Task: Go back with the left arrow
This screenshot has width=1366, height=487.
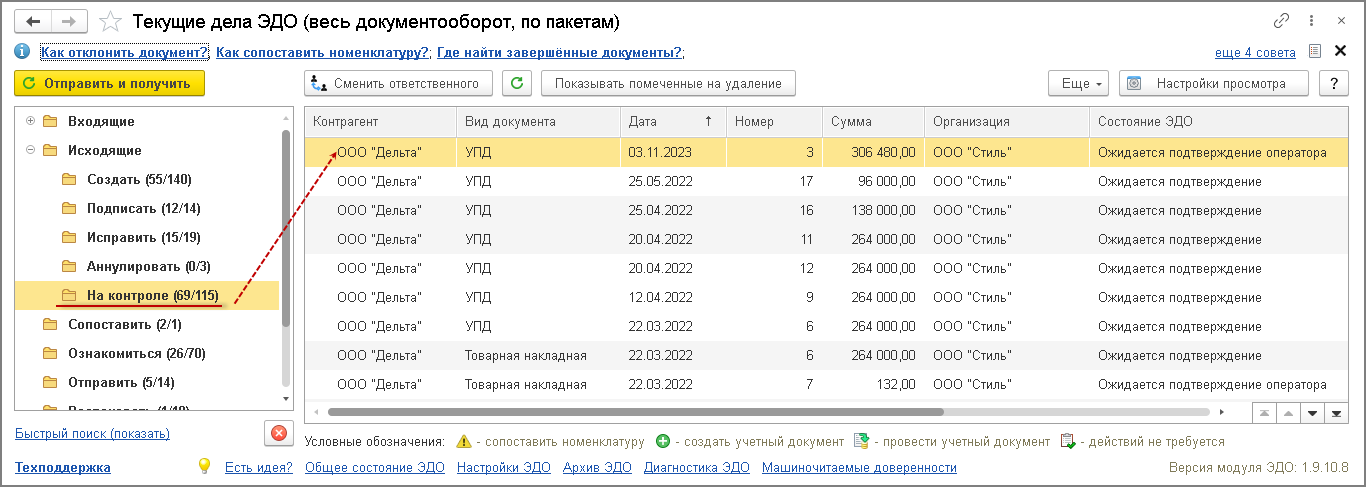Action: (33, 21)
